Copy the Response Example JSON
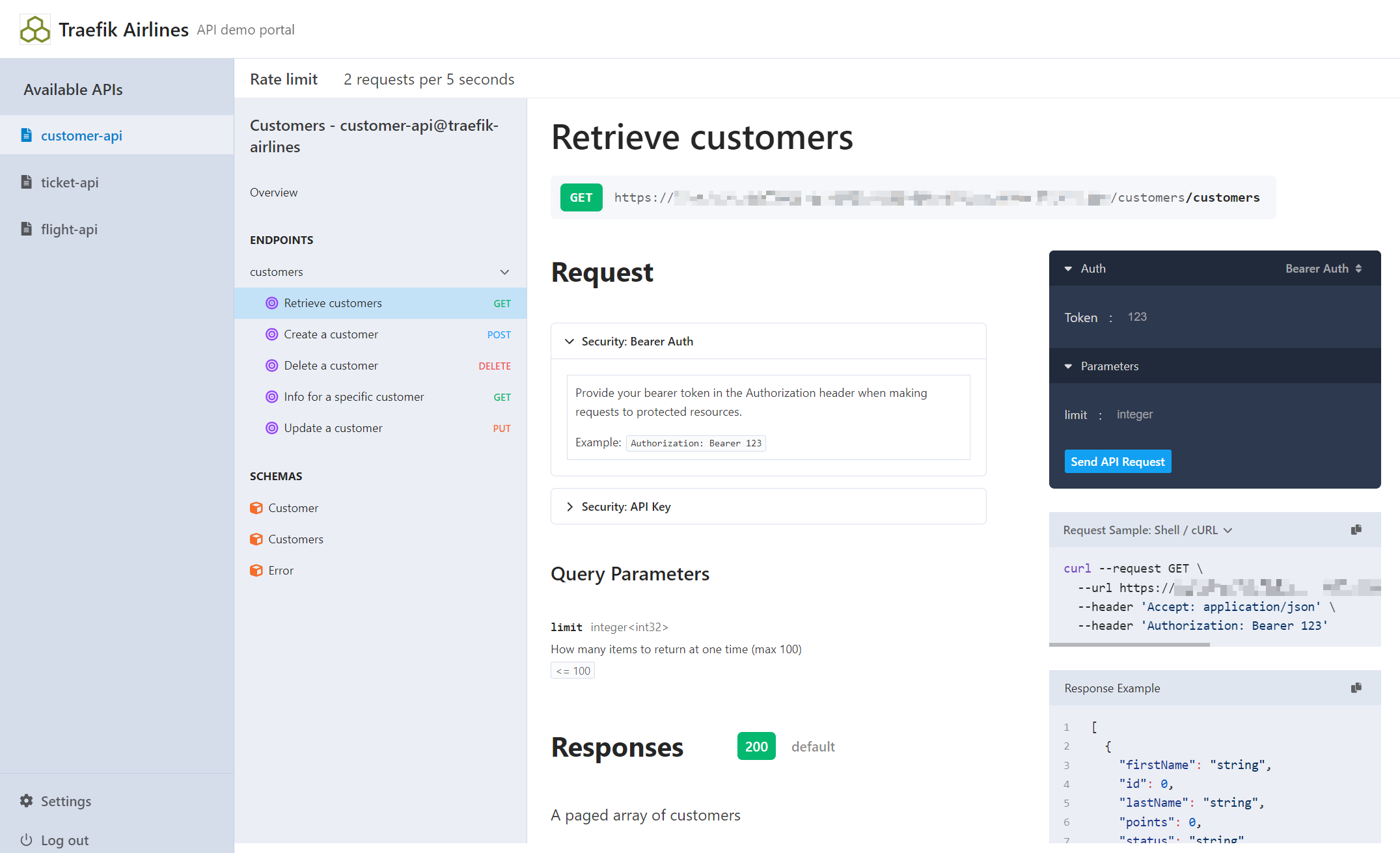Viewport: 1400px width, 853px height. pos(1356,688)
